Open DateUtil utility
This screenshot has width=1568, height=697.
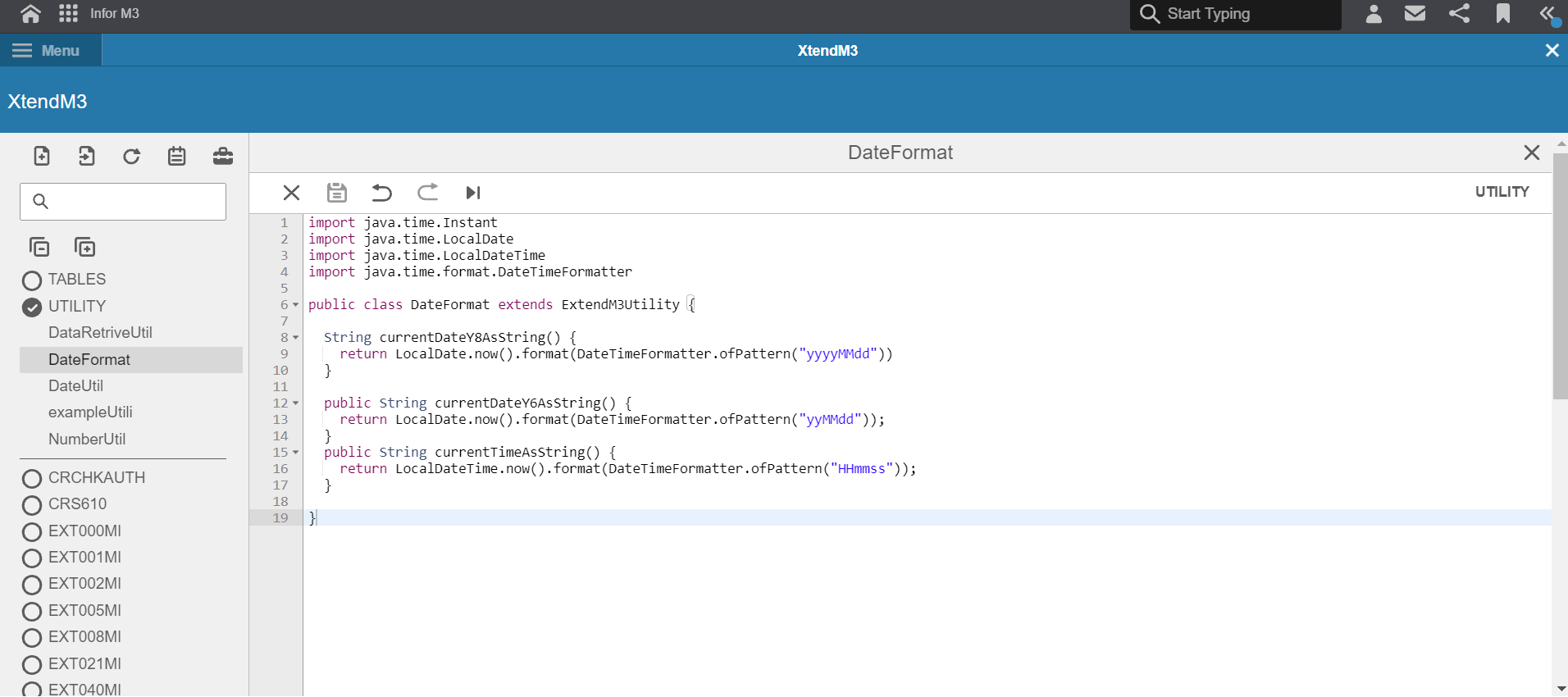point(75,385)
